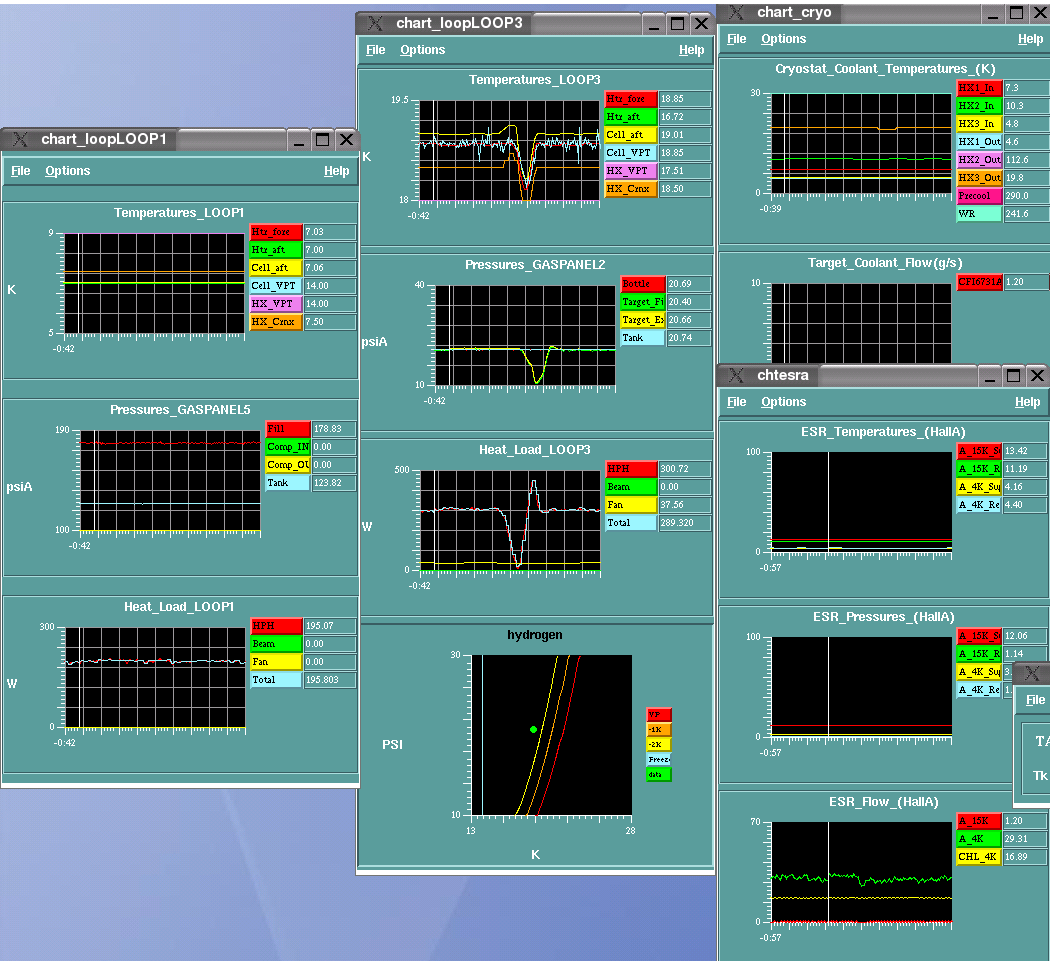Open the X window menu icon of chart_loopLOOP1

tap(21, 139)
